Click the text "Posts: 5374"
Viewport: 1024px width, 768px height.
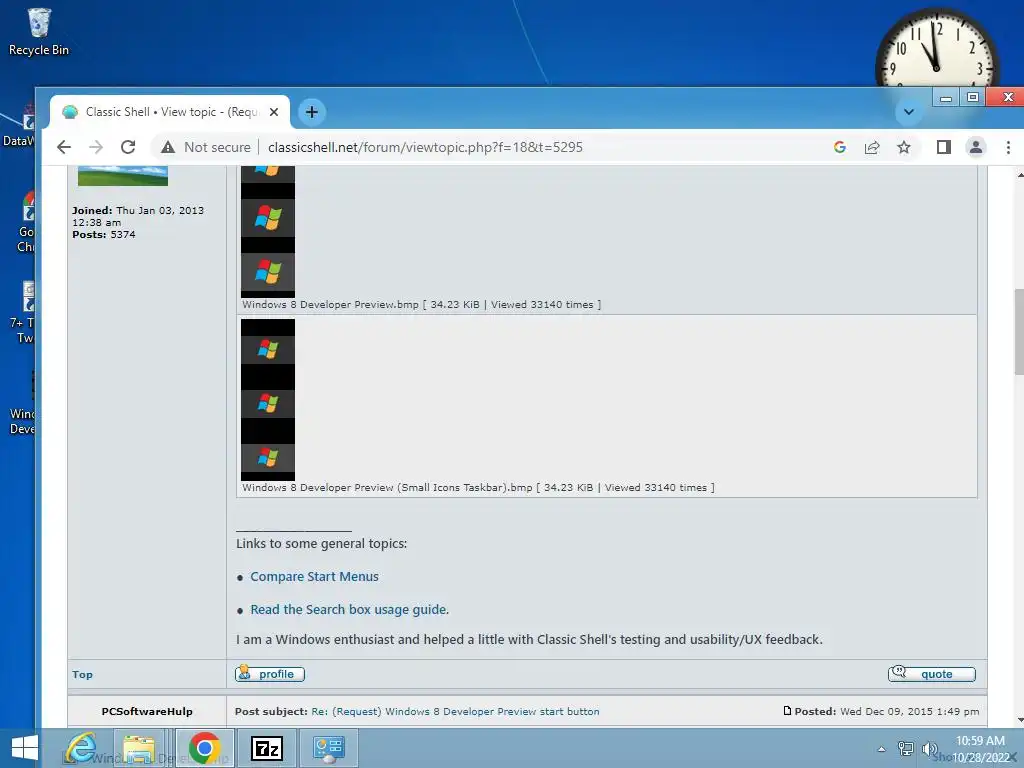click(x=104, y=234)
